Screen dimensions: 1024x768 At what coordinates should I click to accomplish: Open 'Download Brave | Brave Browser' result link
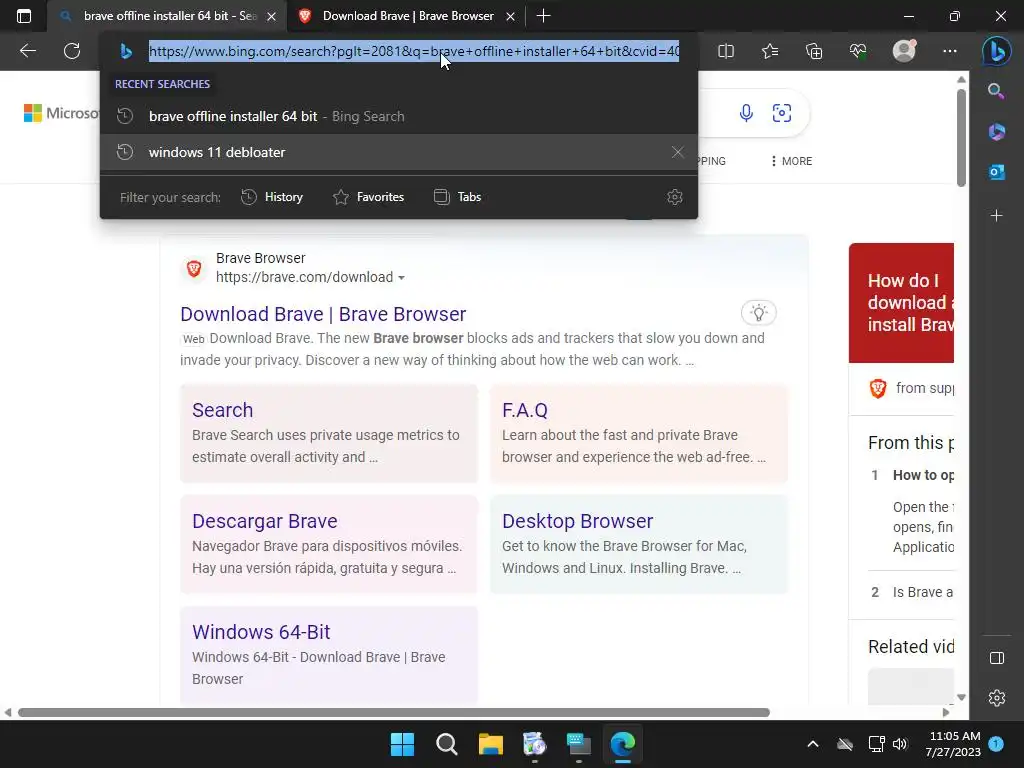pos(323,314)
